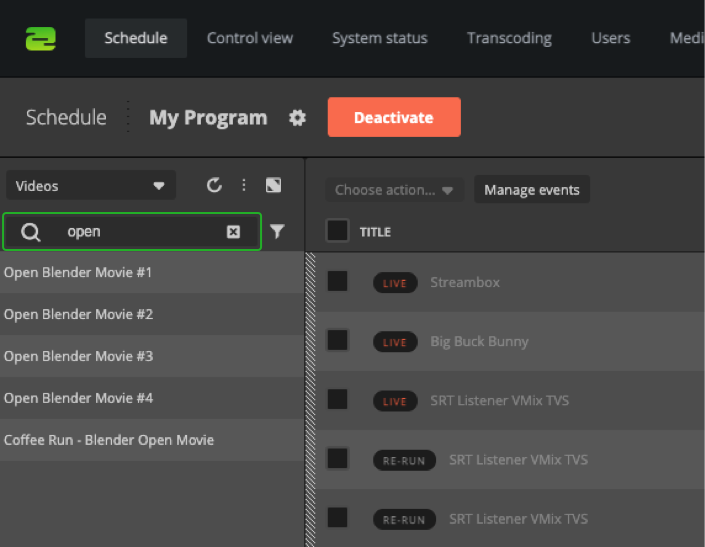Check the Big Buck Bunny checkbox
This screenshot has width=705, height=547.
pyautogui.click(x=338, y=341)
